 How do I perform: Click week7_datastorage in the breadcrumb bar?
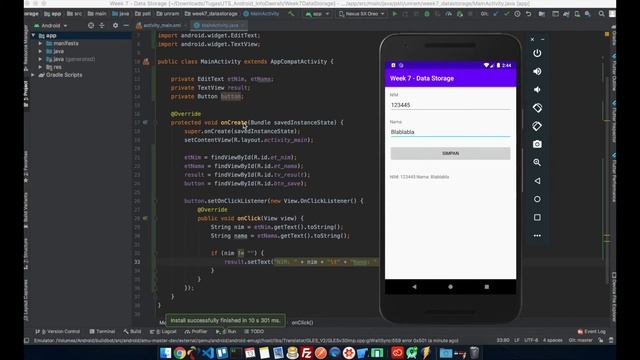211,14
